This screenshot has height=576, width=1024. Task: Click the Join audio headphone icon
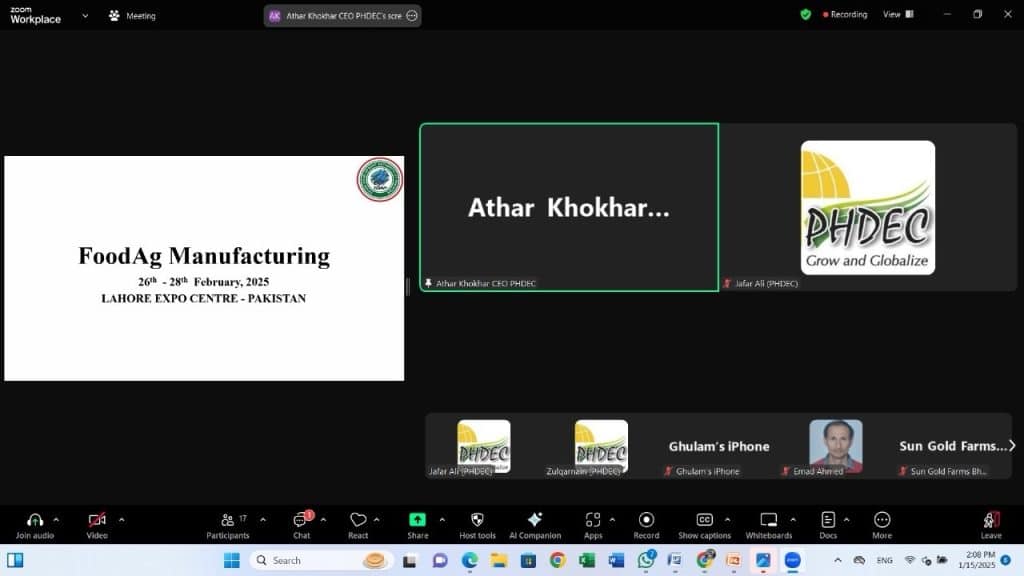(x=35, y=521)
